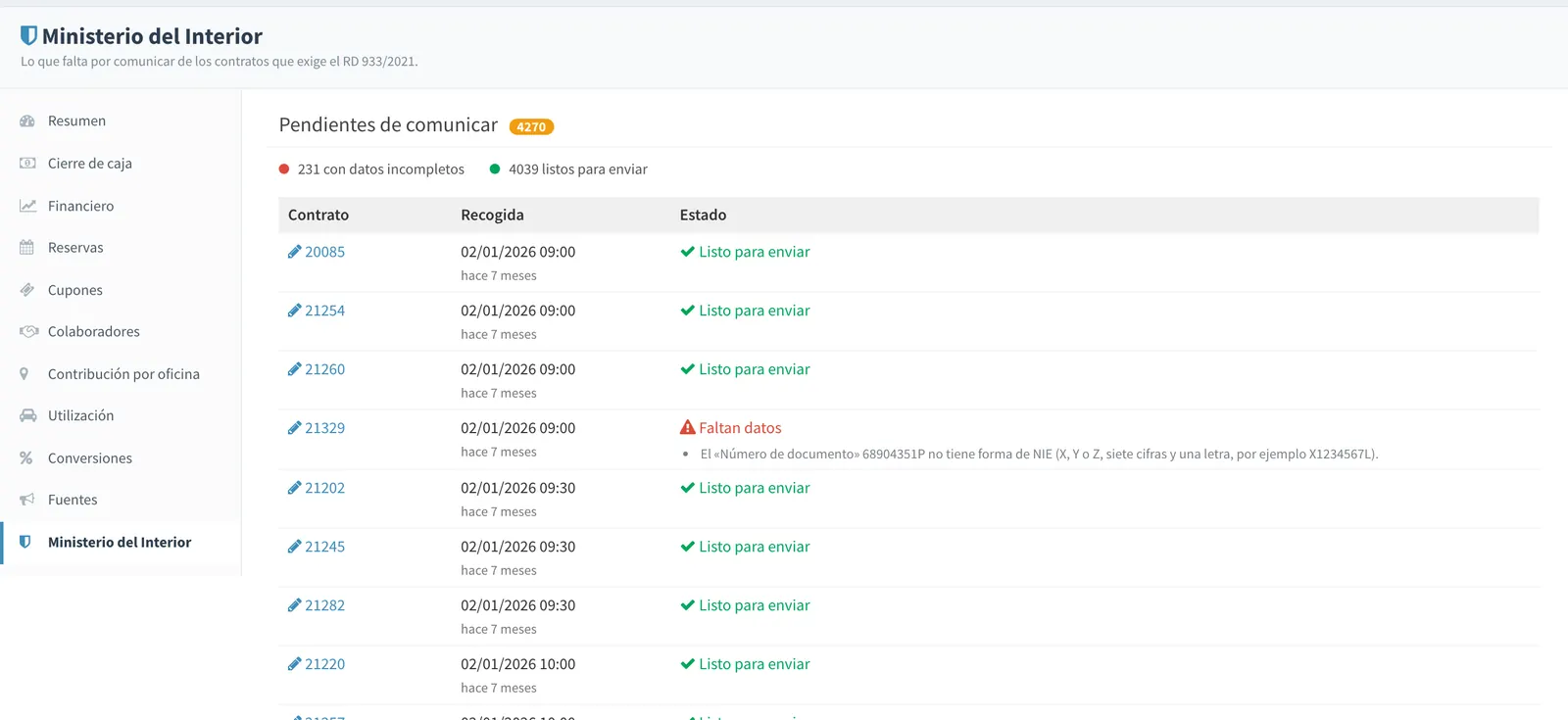Click the Contribución por oficina pin icon
This screenshot has width=1568, height=720.
(24, 374)
